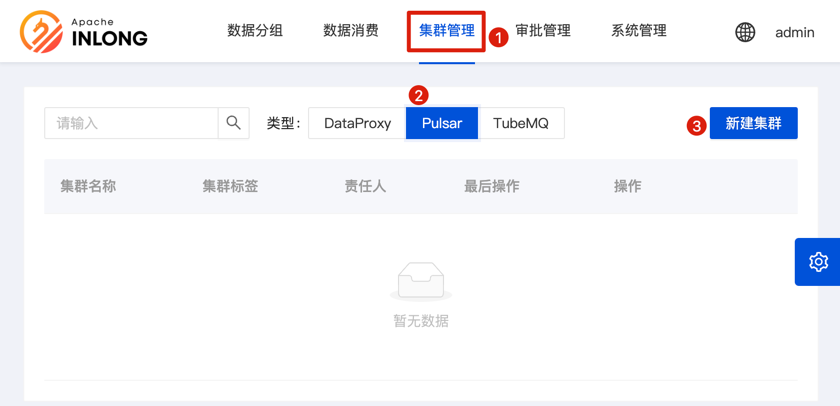The height and width of the screenshot is (406, 840).
Task: Click the 新建集群 button
Action: click(753, 123)
